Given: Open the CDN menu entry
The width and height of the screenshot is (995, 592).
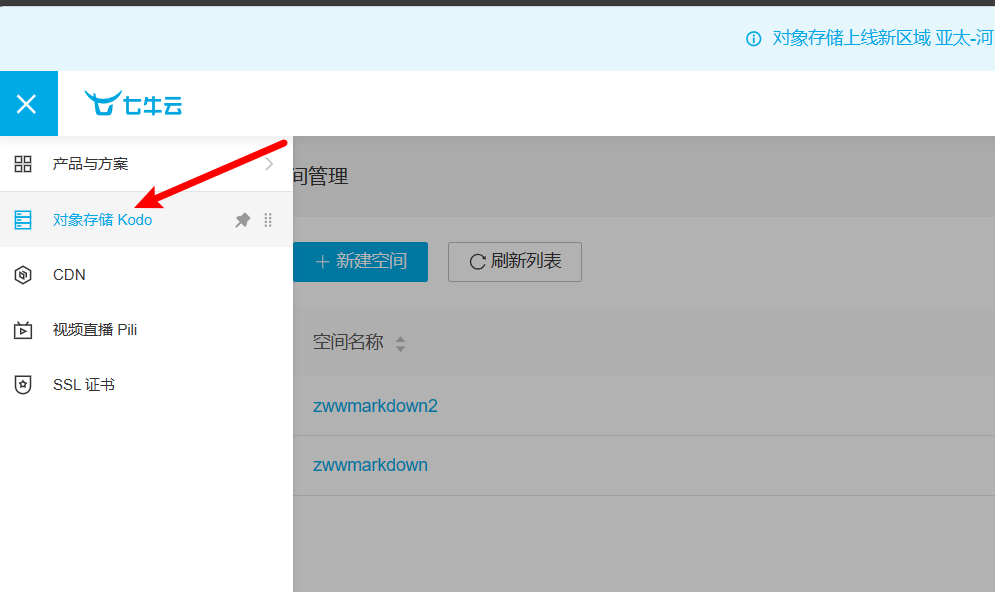Looking at the screenshot, I should point(69,275).
